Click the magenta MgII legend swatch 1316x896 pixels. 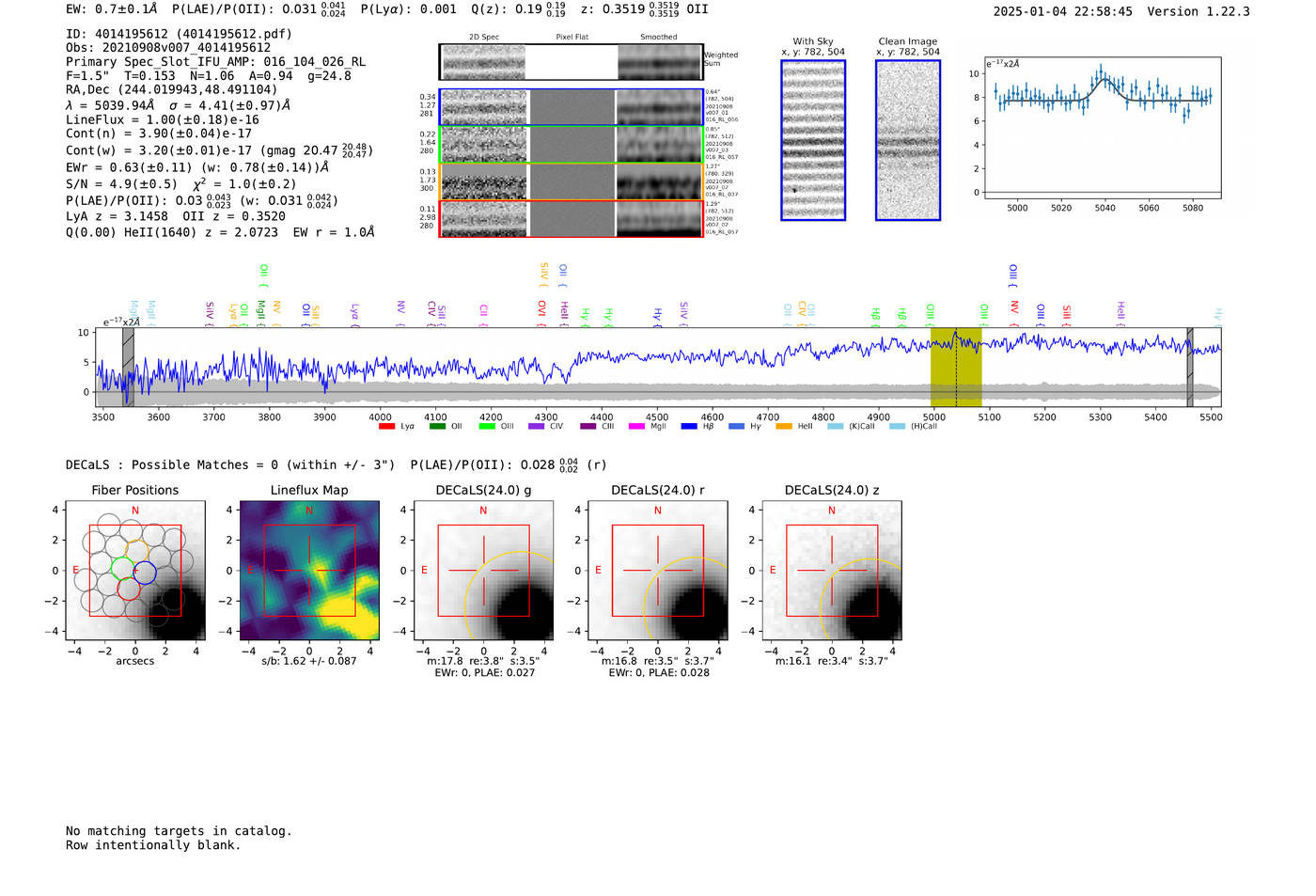coord(637,427)
